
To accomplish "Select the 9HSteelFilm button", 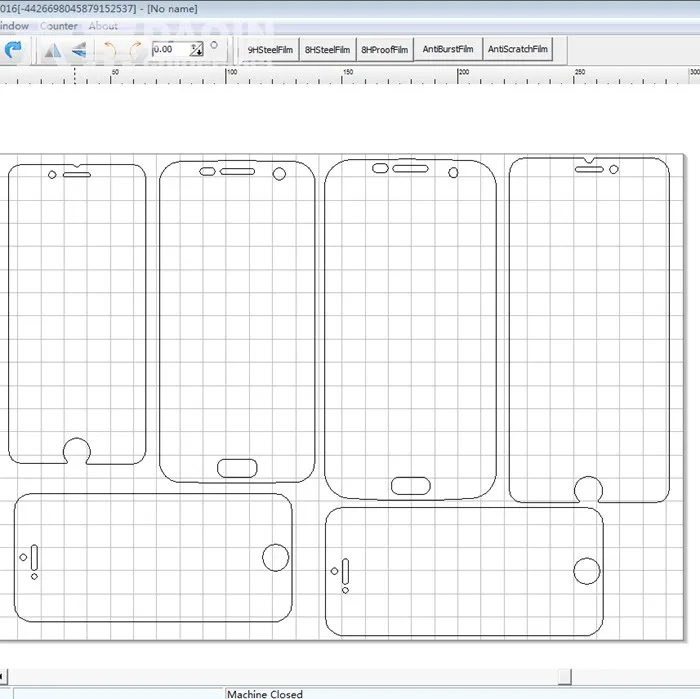I will [x=270, y=49].
